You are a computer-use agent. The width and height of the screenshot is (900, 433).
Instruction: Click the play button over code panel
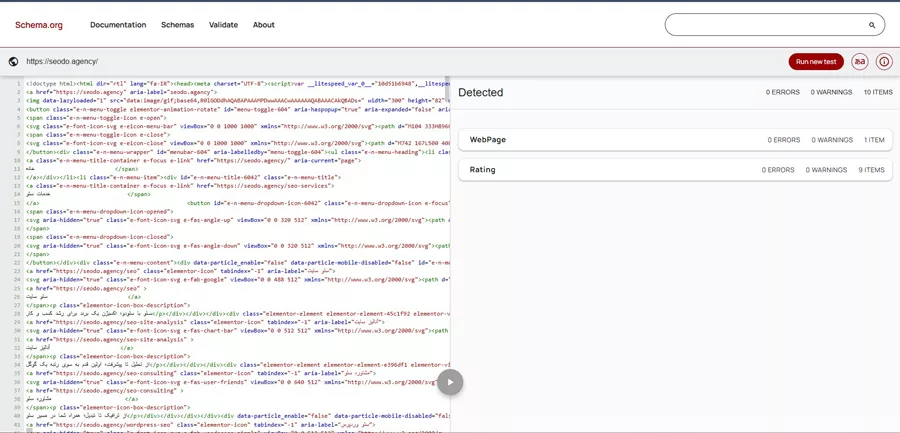click(x=450, y=382)
